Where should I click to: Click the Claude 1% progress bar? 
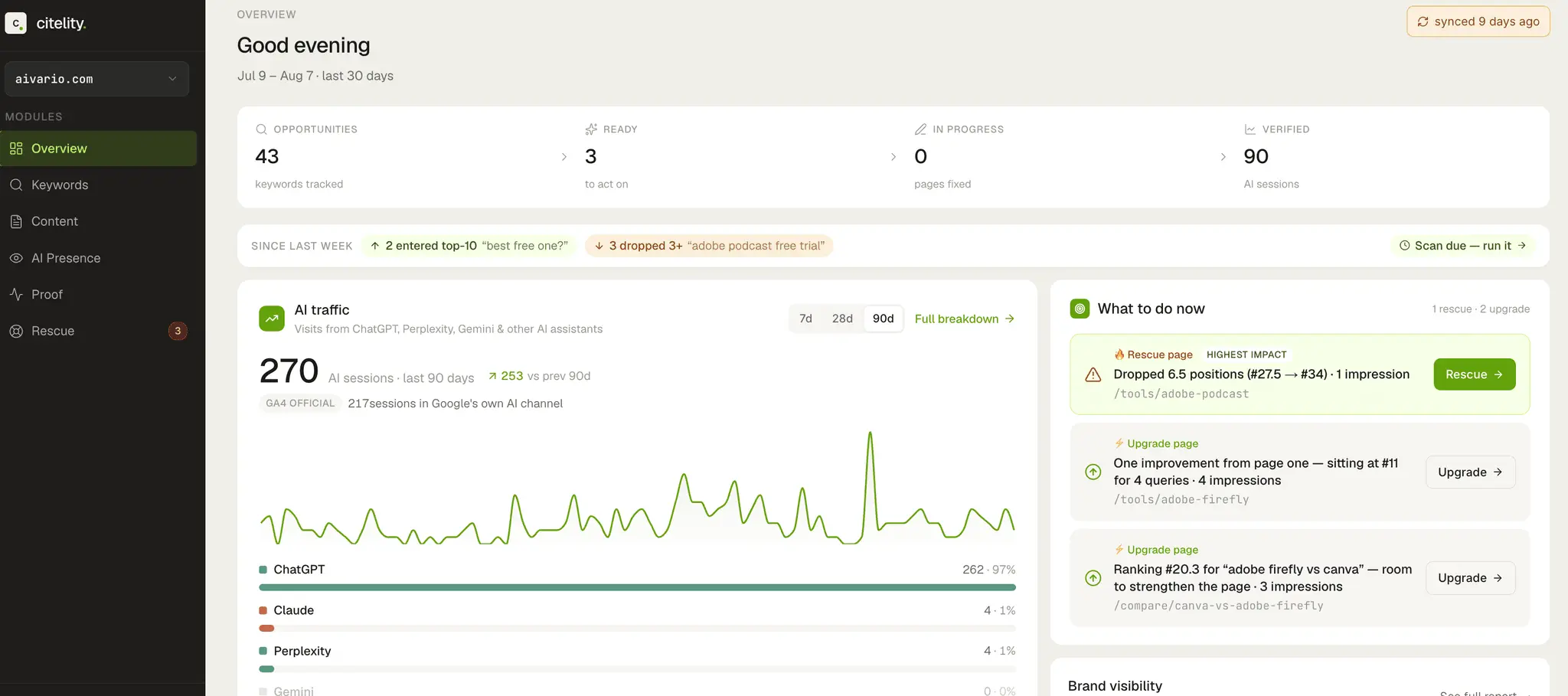(637, 628)
